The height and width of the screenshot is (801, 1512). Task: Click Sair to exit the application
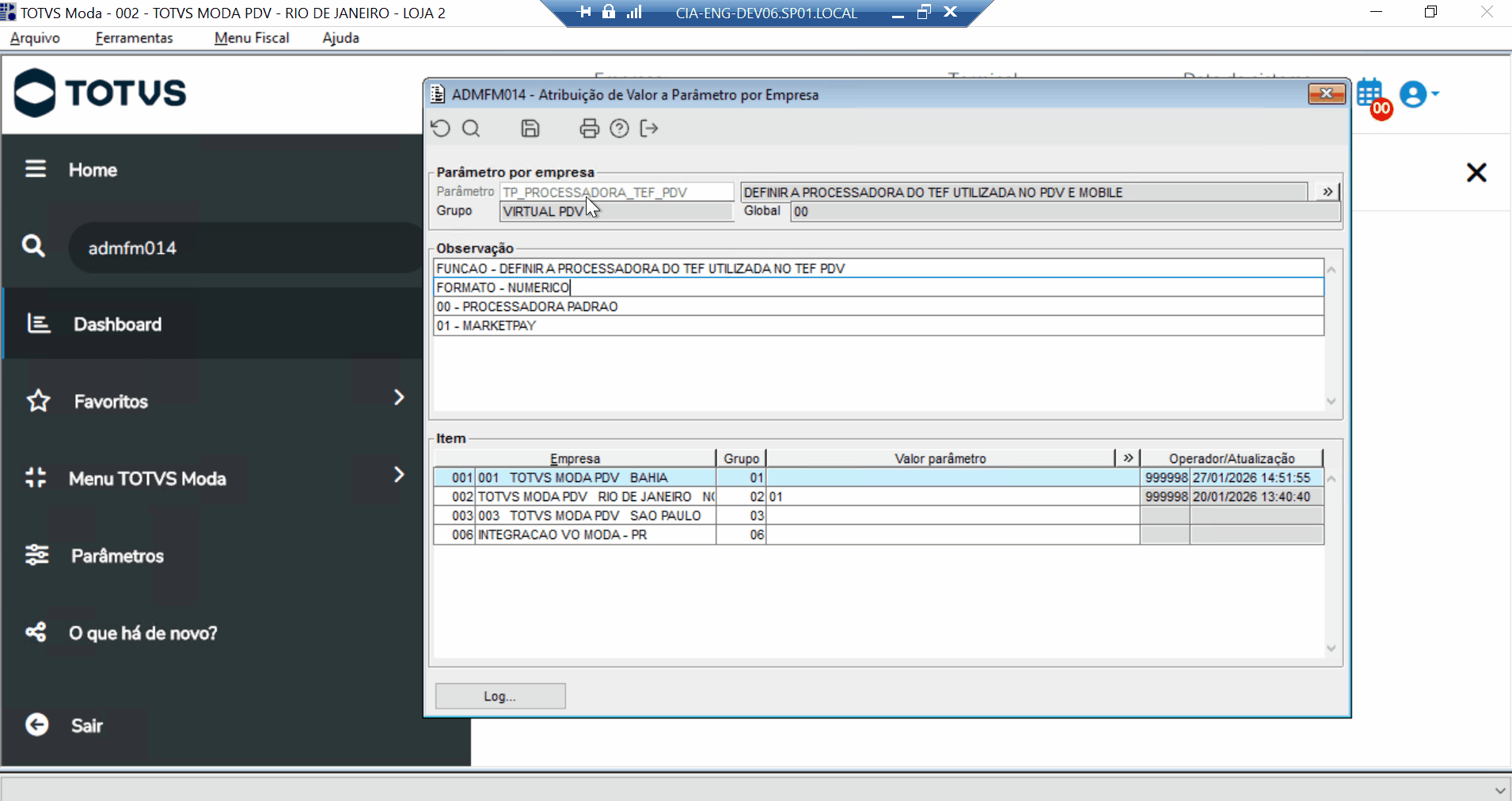pos(87,726)
